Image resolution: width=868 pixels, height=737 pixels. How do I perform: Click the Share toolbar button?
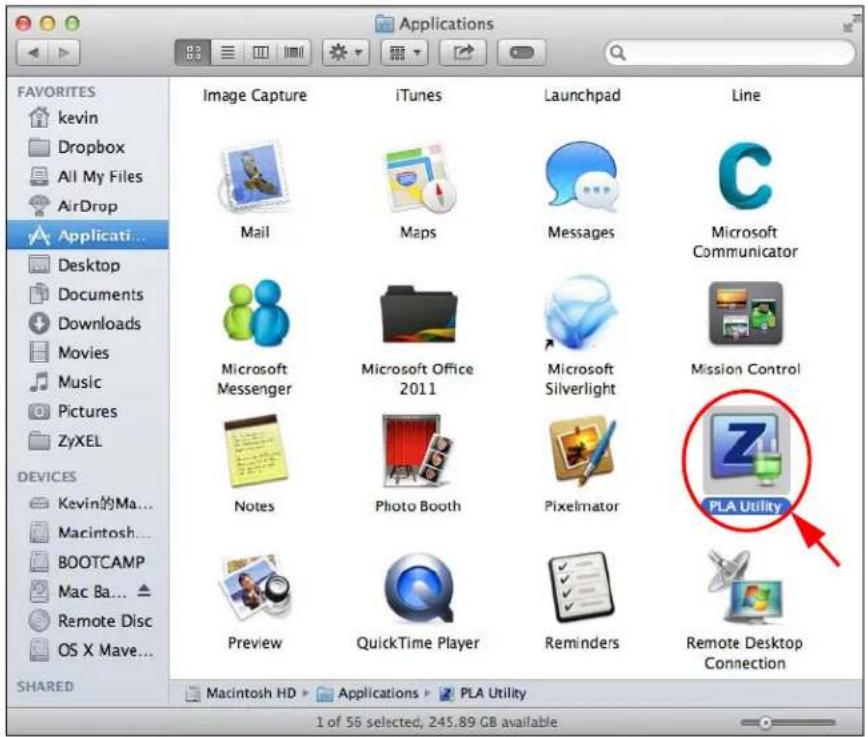coord(463,53)
